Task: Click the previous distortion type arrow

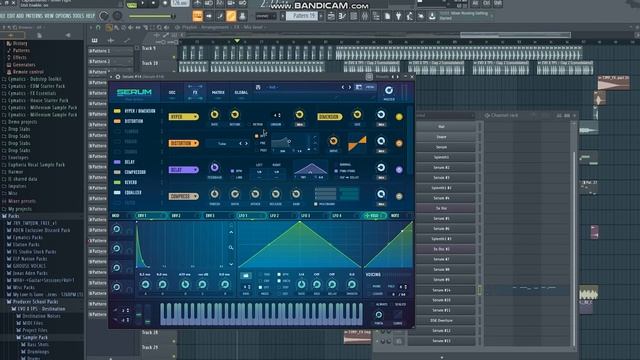Action: [x=240, y=143]
